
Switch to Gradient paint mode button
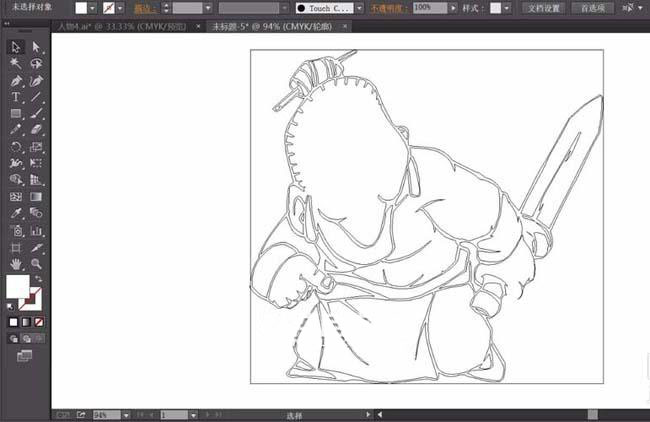tap(26, 322)
